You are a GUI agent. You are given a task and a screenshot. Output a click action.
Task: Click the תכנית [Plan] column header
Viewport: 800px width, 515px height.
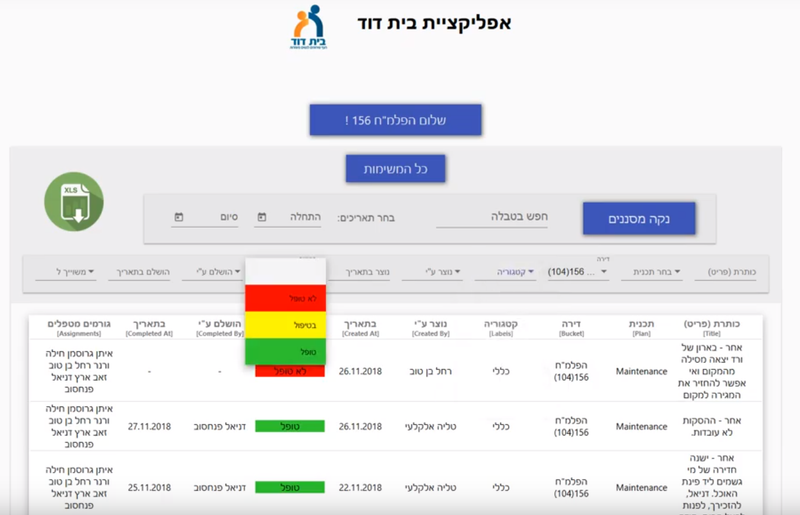pyautogui.click(x=641, y=328)
